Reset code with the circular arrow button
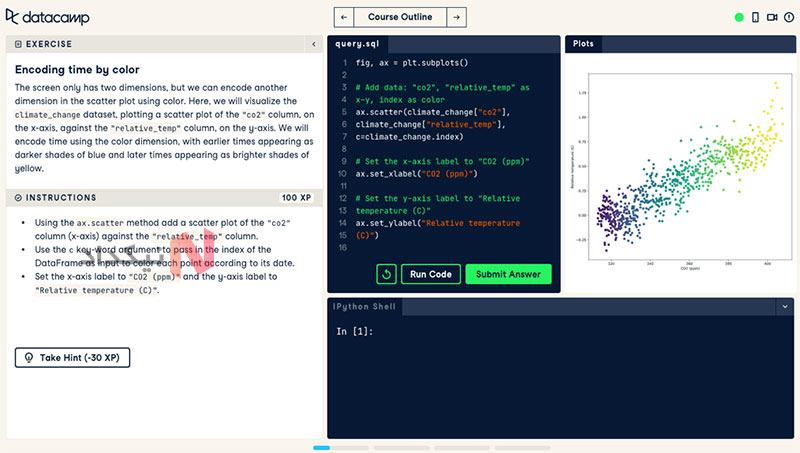This screenshot has width=800, height=453. (x=386, y=274)
